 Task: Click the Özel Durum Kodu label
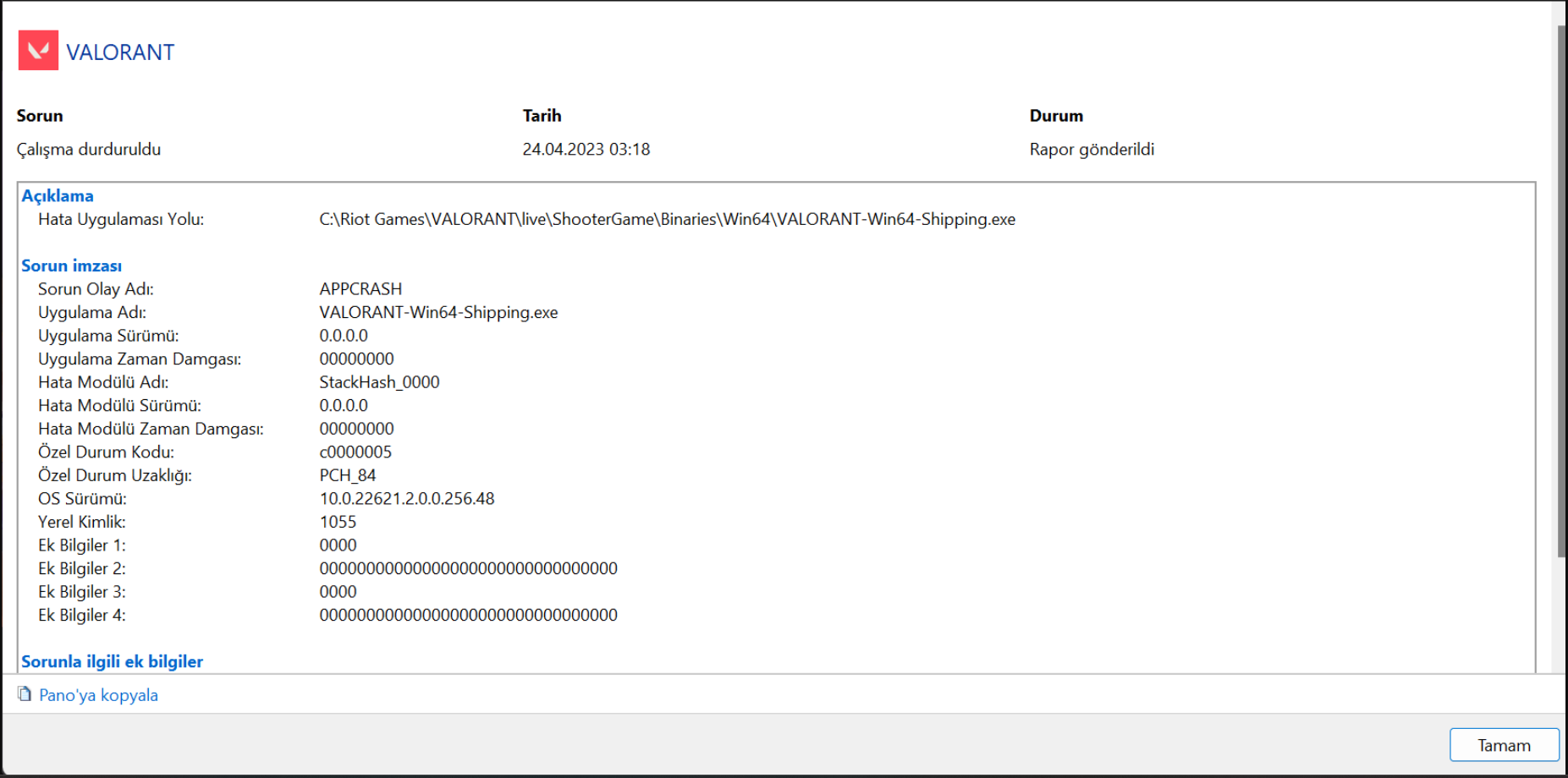point(106,452)
